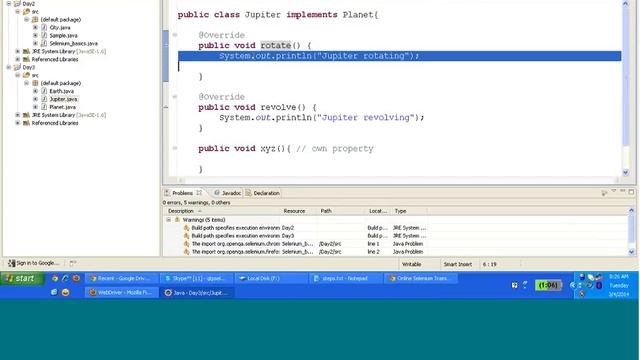The height and width of the screenshot is (360, 640).
Task: Close the Problems tab with X
Action: click(199, 193)
